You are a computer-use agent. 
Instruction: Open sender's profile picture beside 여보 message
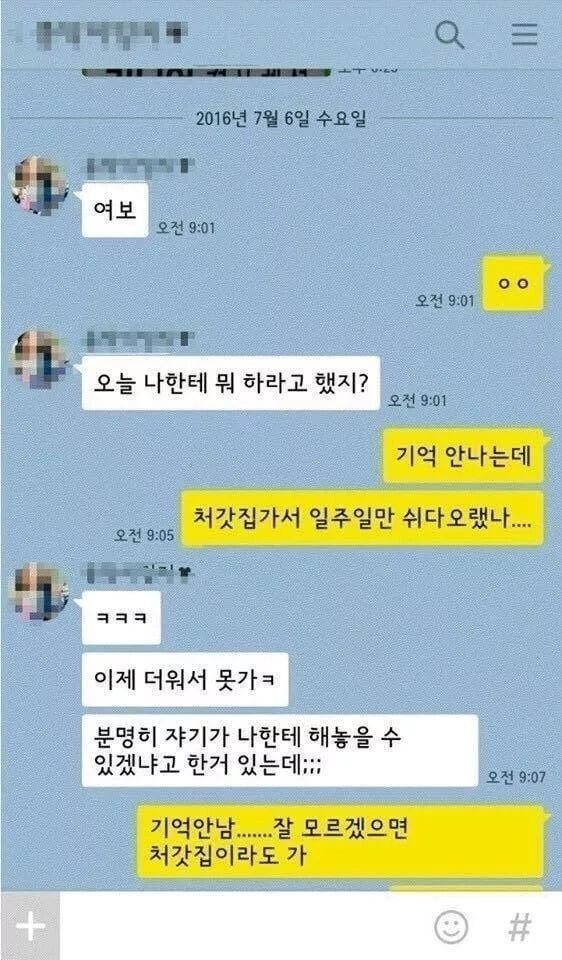pyautogui.click(x=40, y=186)
